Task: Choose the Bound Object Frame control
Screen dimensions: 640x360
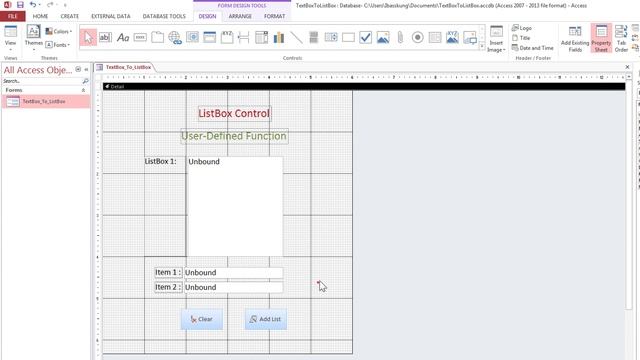Action: point(452,38)
